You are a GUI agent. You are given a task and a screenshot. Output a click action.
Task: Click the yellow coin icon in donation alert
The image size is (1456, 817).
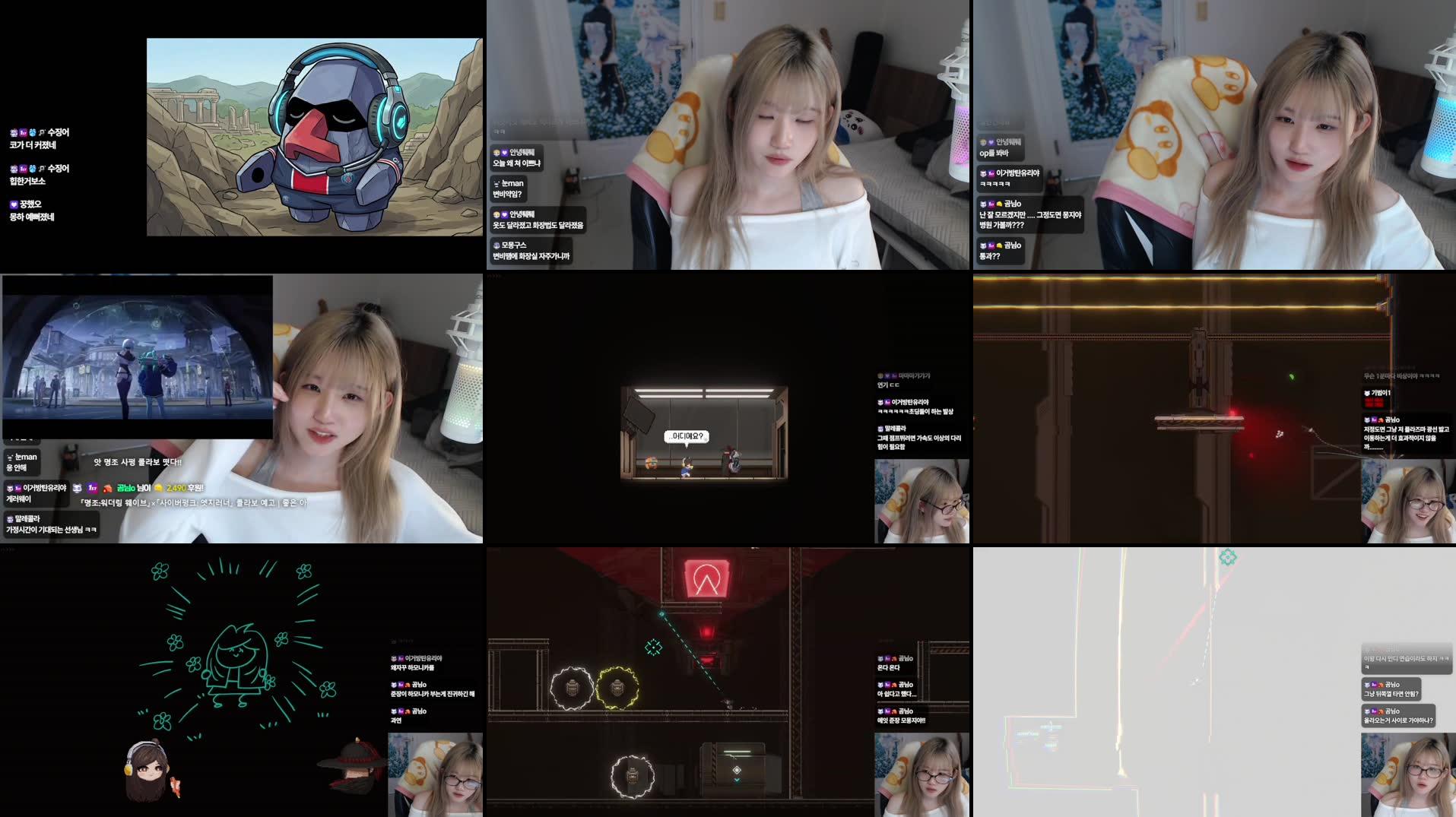click(x=159, y=488)
